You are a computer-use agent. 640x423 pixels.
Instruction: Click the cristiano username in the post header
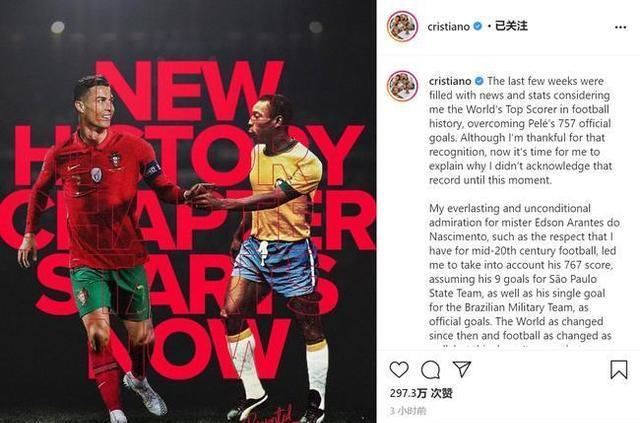(449, 27)
